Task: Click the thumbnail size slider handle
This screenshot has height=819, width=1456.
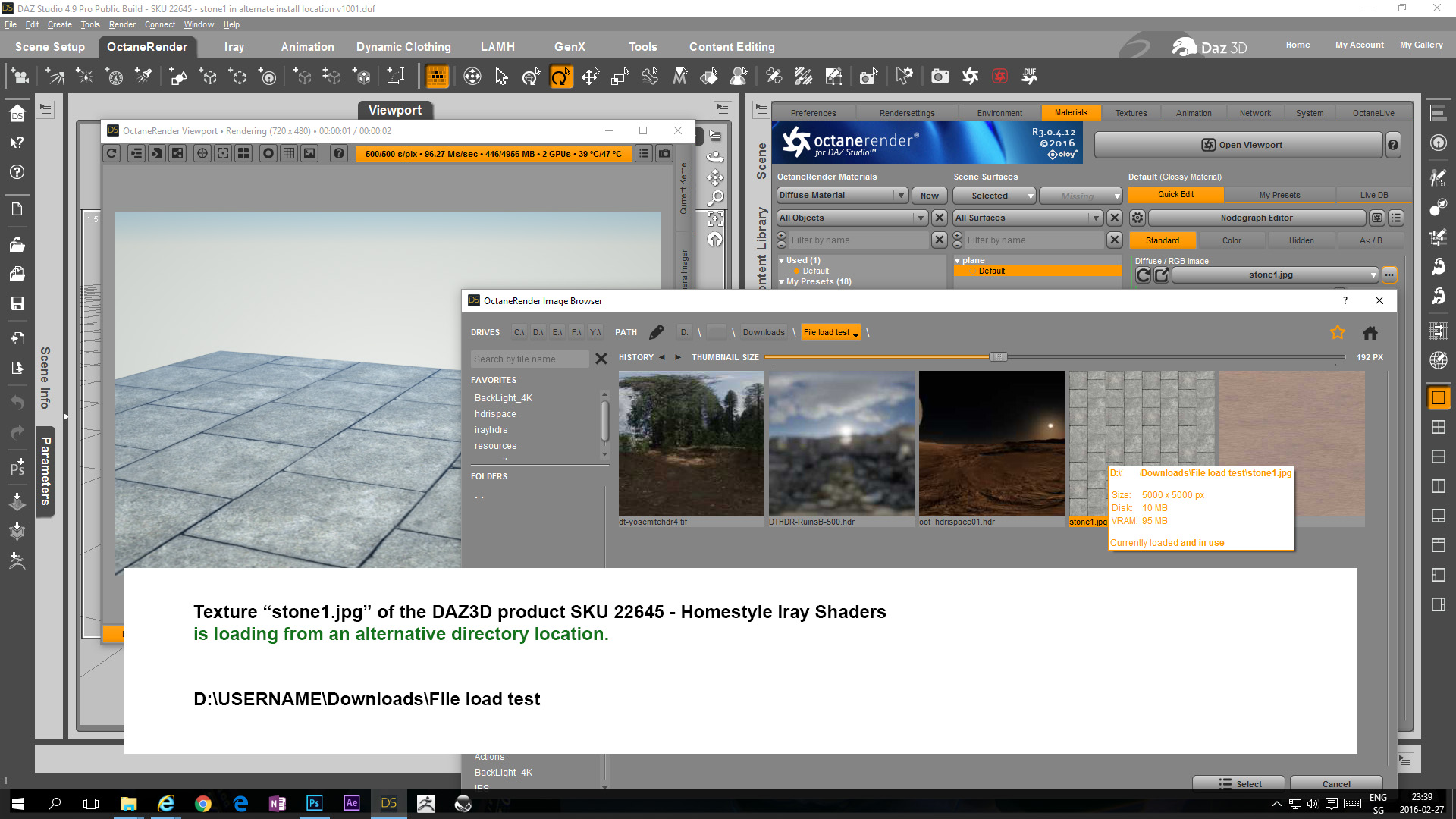Action: 998,357
